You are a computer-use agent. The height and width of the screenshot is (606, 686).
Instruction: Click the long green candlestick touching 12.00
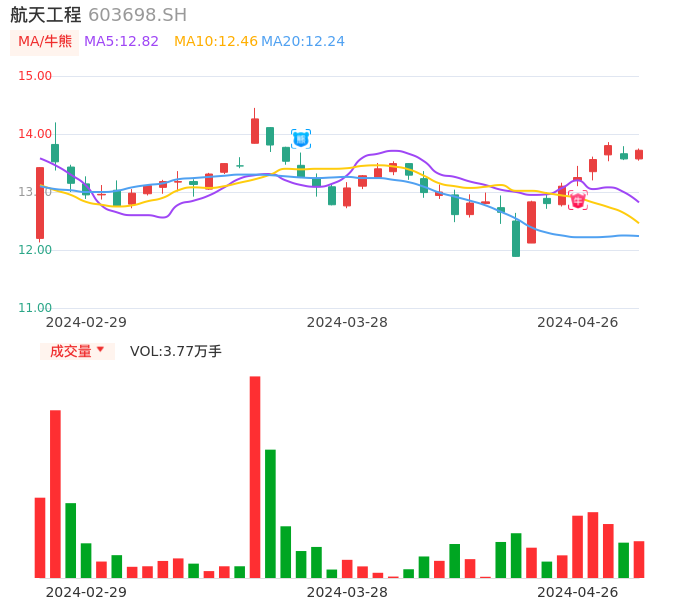(516, 238)
